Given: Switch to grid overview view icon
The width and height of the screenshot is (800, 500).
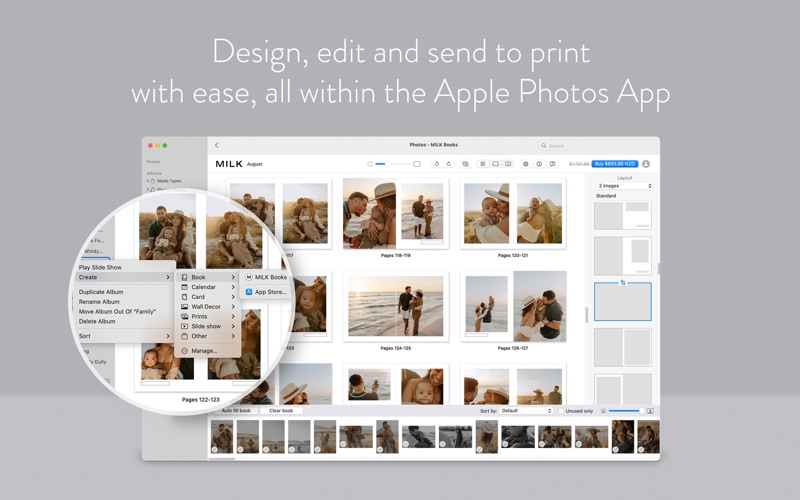Looking at the screenshot, I should pos(483,164).
